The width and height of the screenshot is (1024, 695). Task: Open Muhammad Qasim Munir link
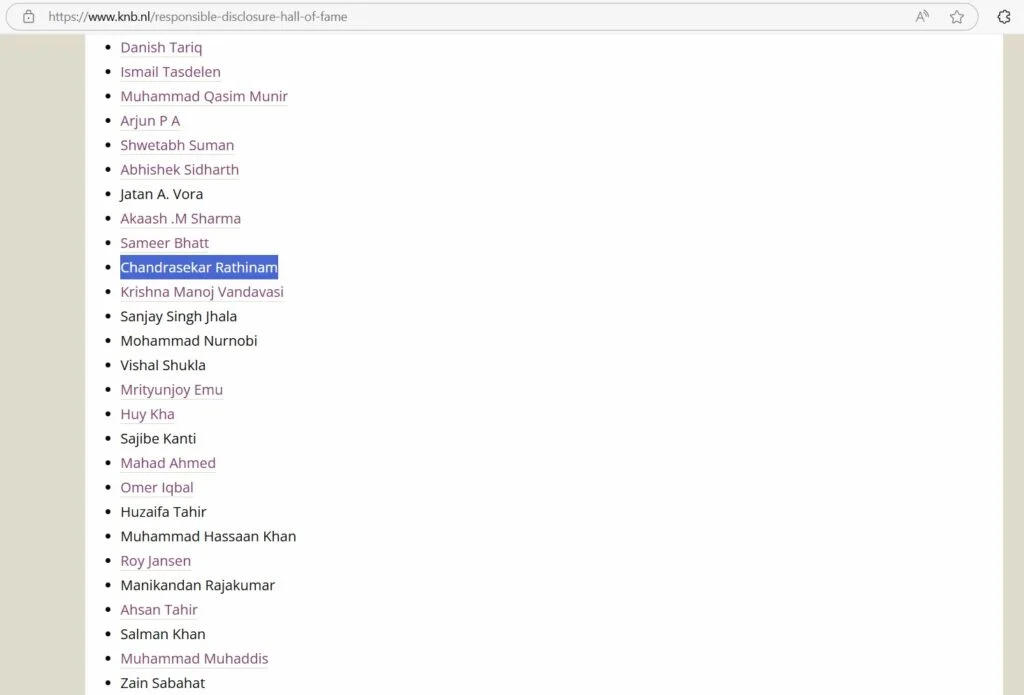[204, 97]
